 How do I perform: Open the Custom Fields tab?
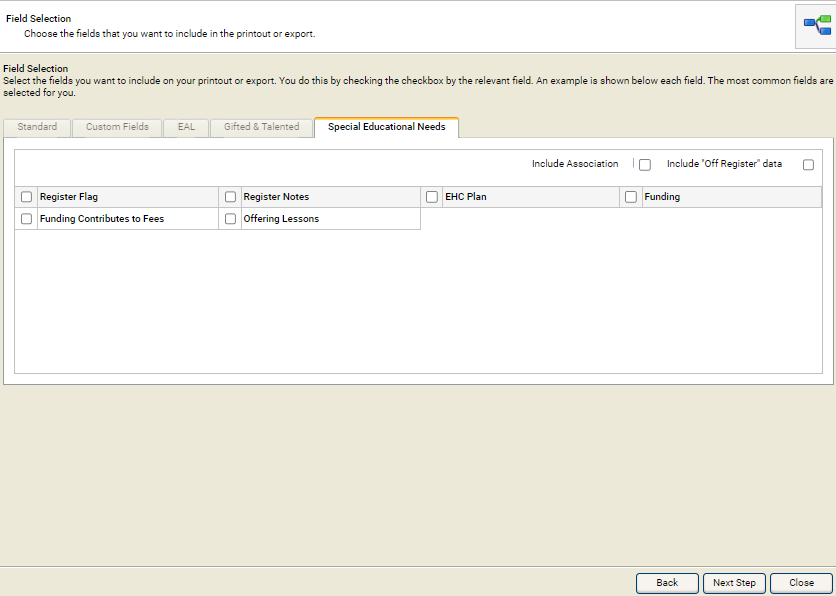(x=117, y=127)
